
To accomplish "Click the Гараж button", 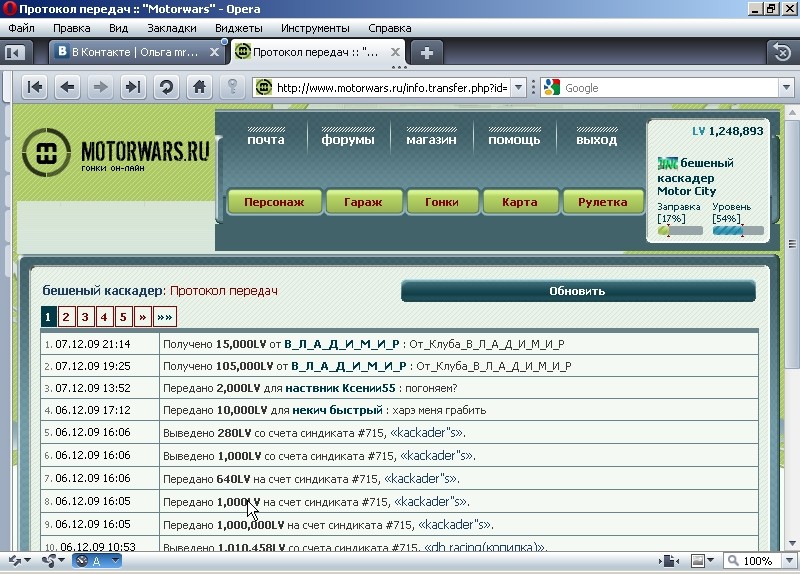I will click(x=363, y=202).
